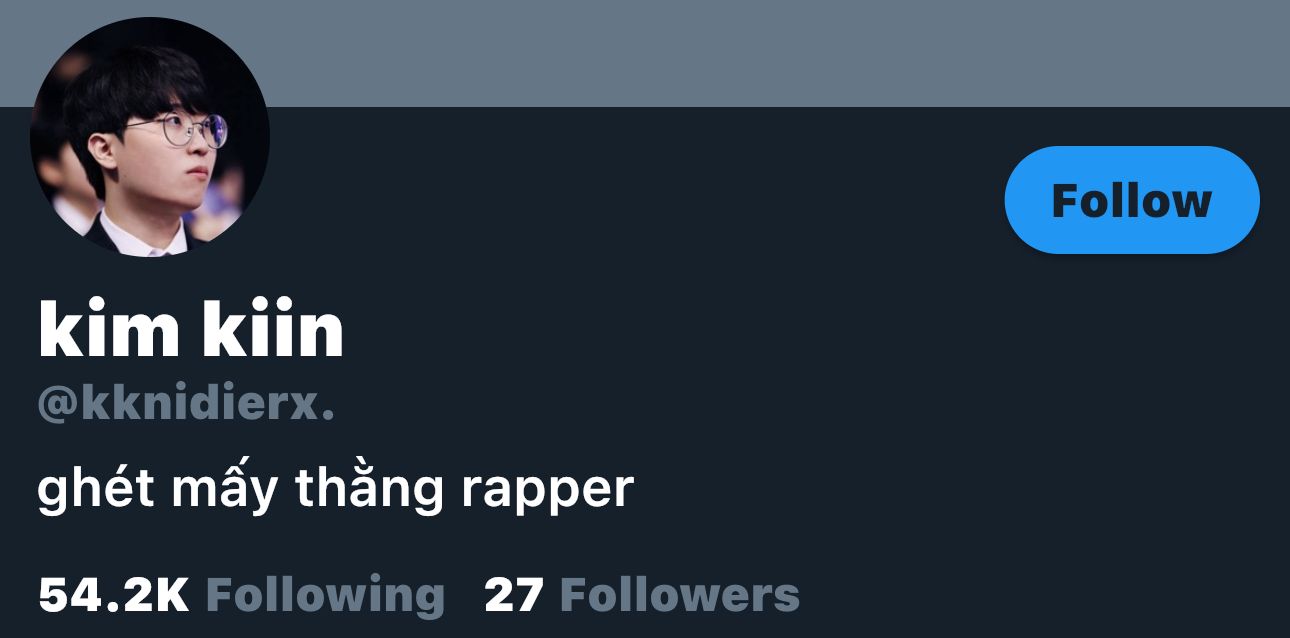The height and width of the screenshot is (638, 1290).
Task: Click the display name kim kiin
Action: (x=191, y=330)
